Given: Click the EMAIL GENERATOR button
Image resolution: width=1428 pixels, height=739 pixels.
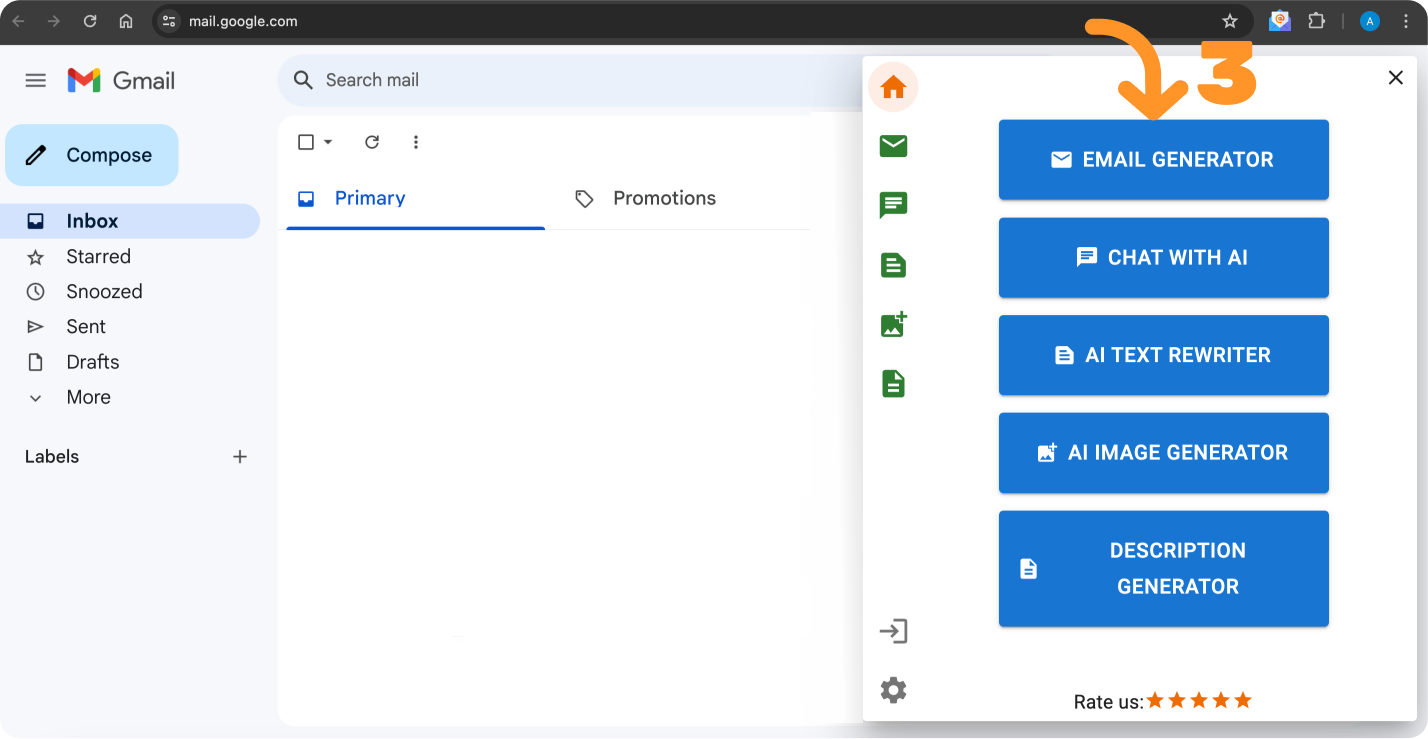Looking at the screenshot, I should click(x=1163, y=160).
